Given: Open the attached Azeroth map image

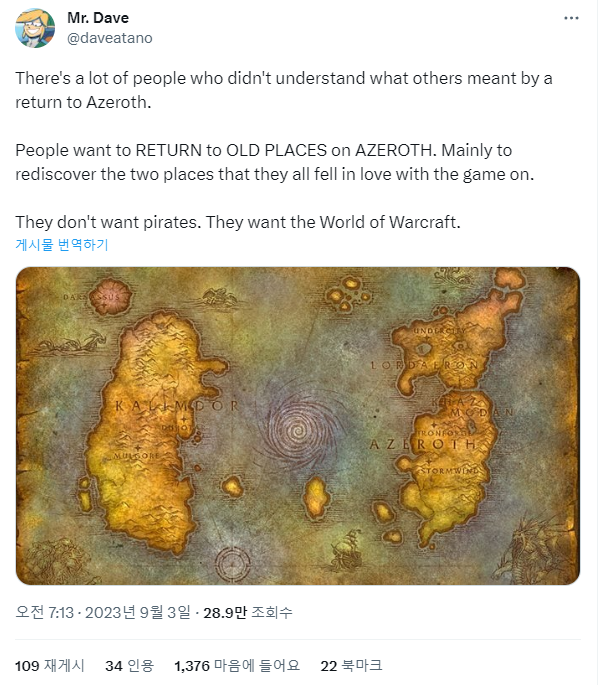Looking at the screenshot, I should coord(298,426).
